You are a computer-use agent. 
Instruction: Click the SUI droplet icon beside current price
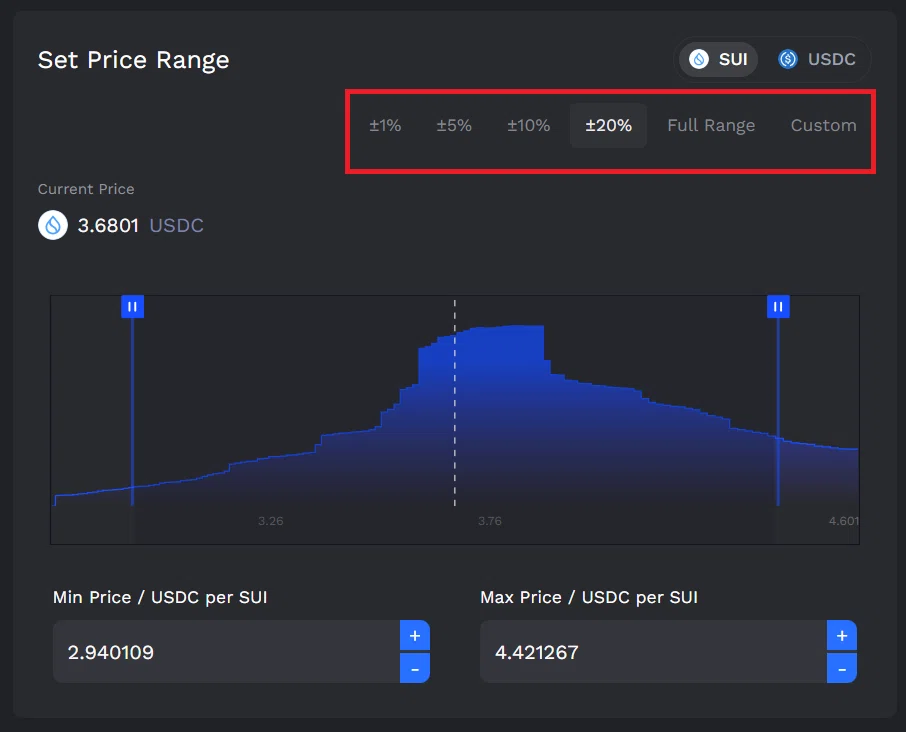coord(53,225)
